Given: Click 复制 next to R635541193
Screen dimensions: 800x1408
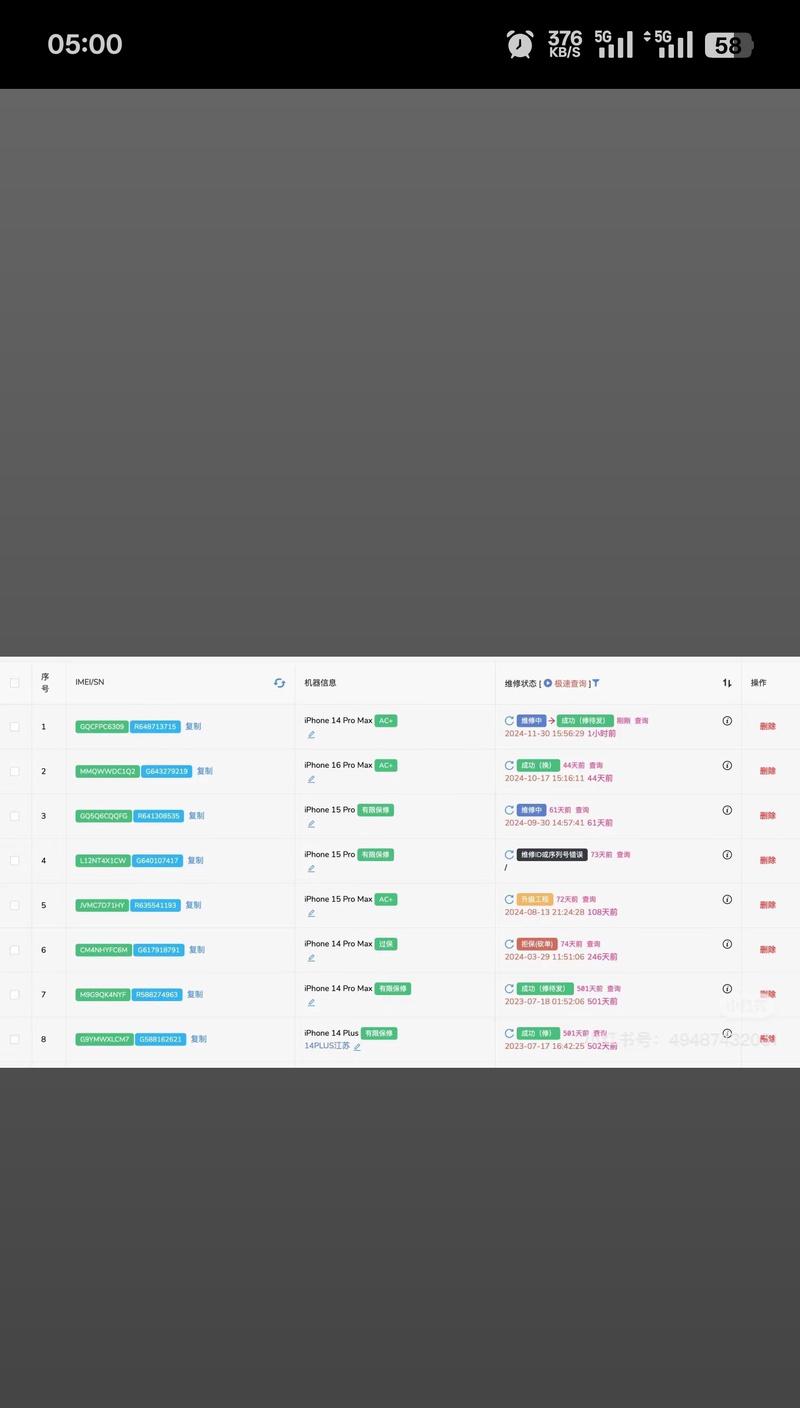Looking at the screenshot, I should point(193,905).
